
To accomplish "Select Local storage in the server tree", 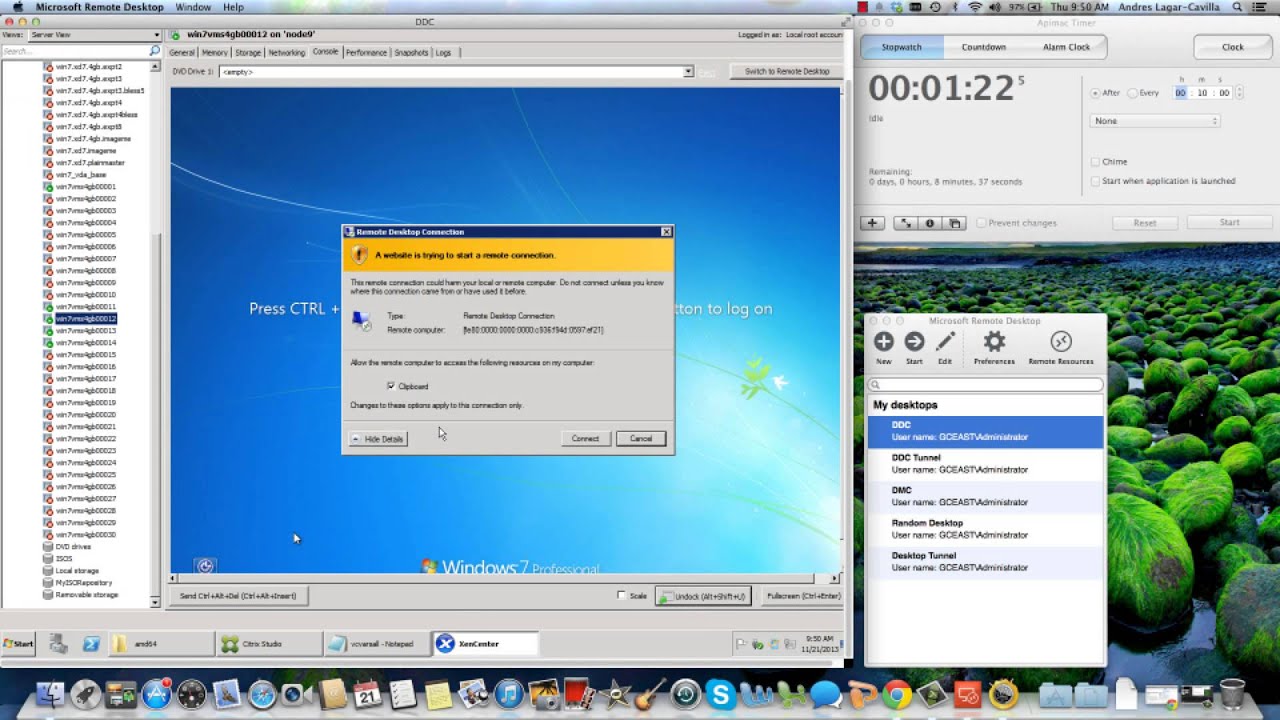I will point(77,570).
